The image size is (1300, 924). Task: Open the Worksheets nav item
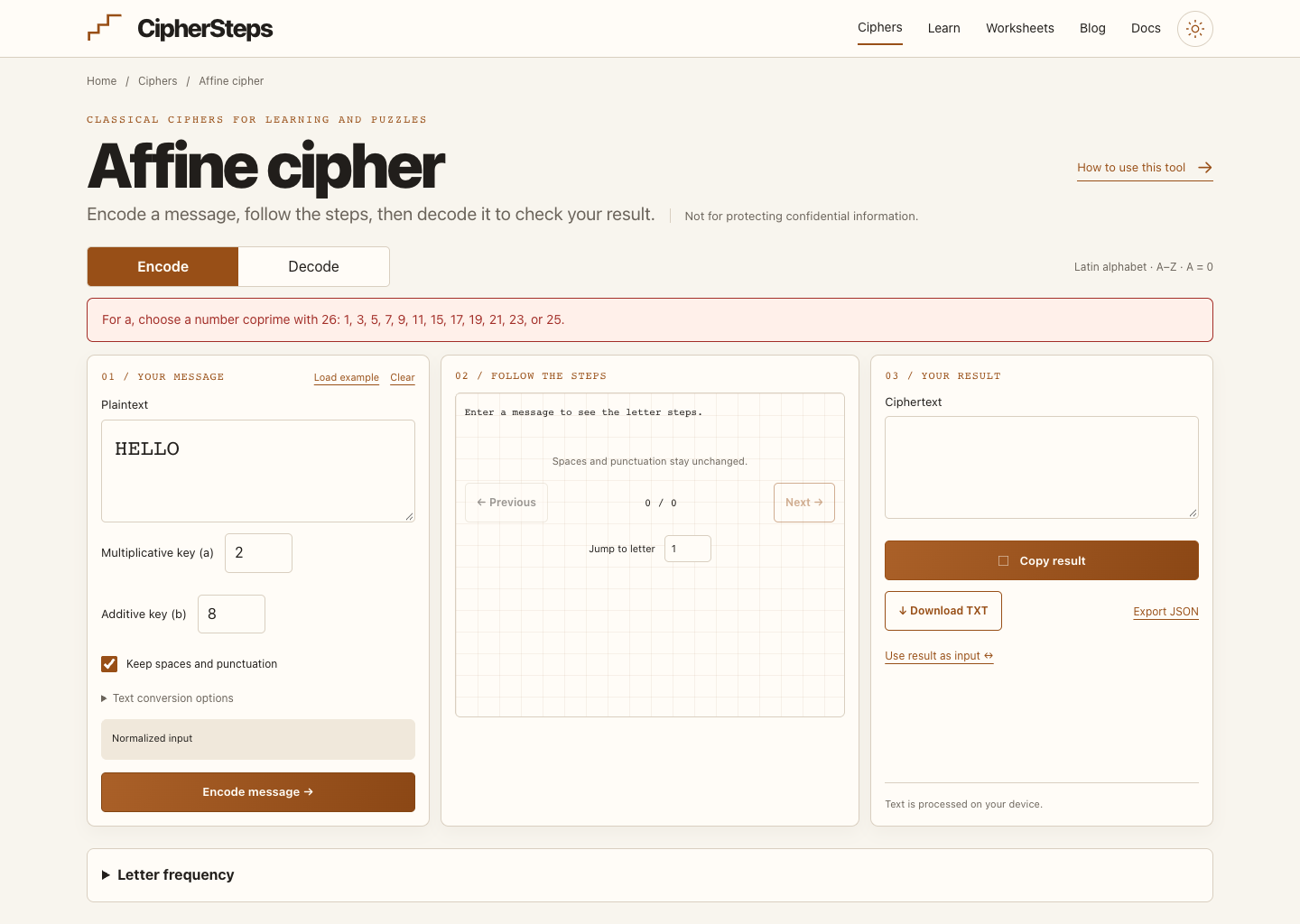pyautogui.click(x=1020, y=28)
